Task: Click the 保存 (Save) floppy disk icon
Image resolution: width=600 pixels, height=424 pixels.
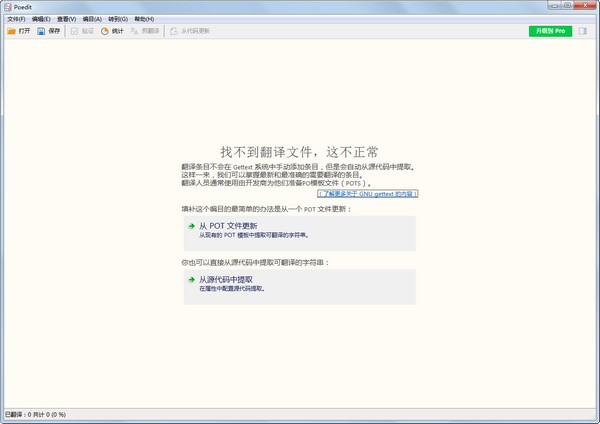Action: click(41, 31)
